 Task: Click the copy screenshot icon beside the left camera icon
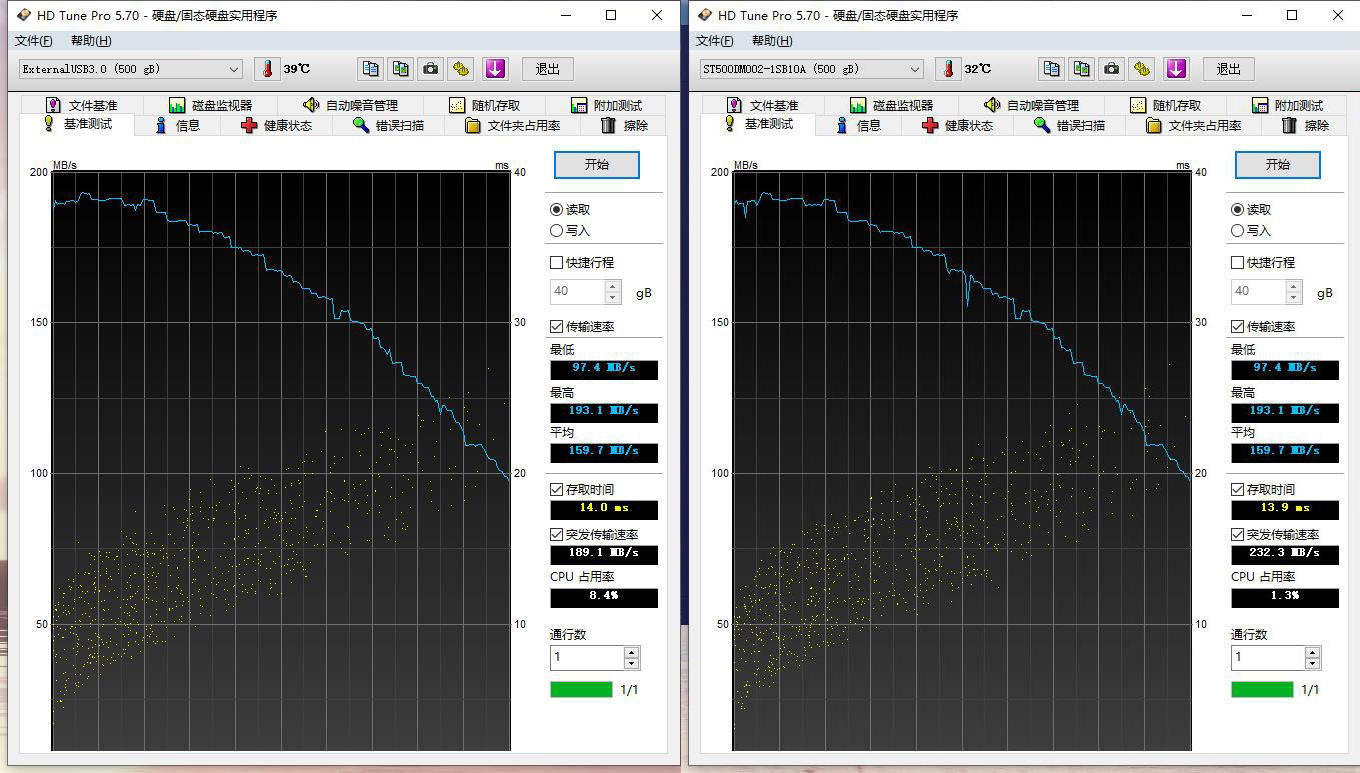click(x=401, y=69)
